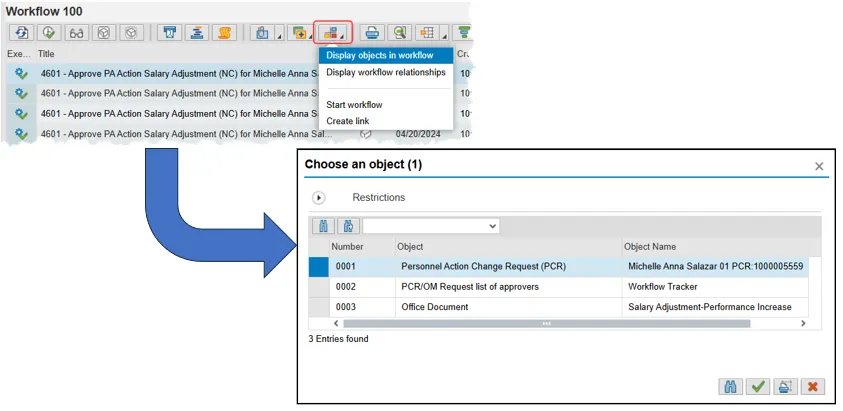Click the printer icon in Workflow toolbar
Screen dimensions: 843x411
[x=372, y=33]
